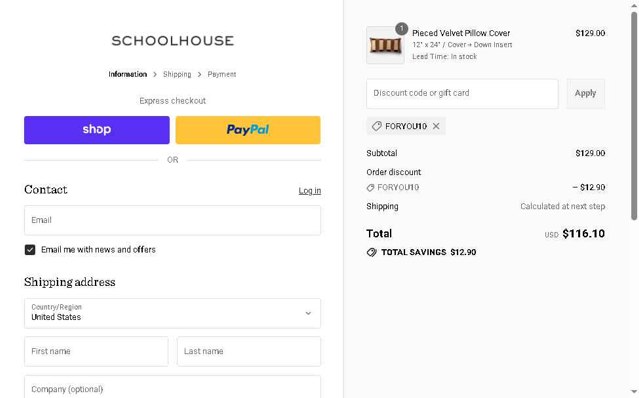Viewport: 639px width, 398px height.
Task: Pay with Shop express checkout
Action: coord(97,130)
